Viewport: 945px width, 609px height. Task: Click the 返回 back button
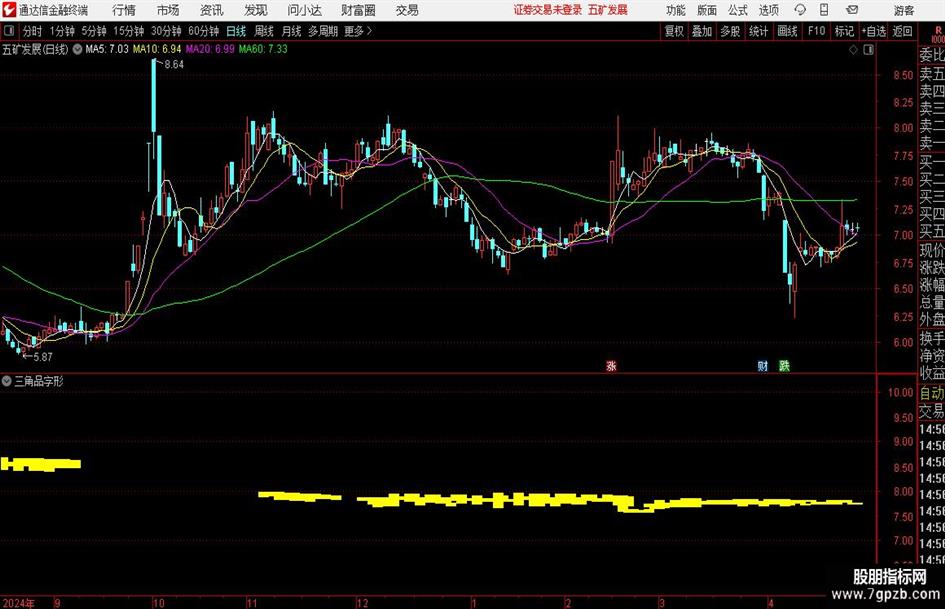902,31
